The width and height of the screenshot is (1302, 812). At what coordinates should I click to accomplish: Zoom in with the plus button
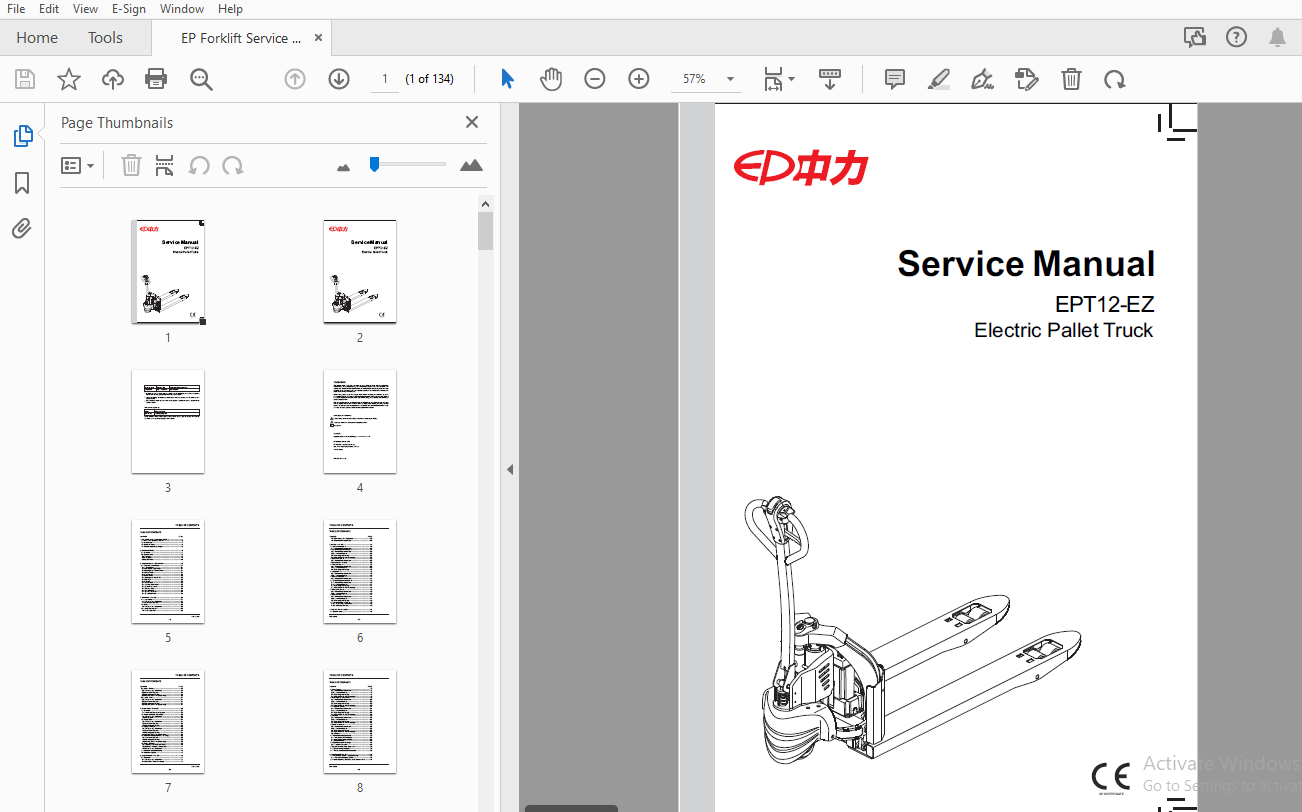click(639, 79)
